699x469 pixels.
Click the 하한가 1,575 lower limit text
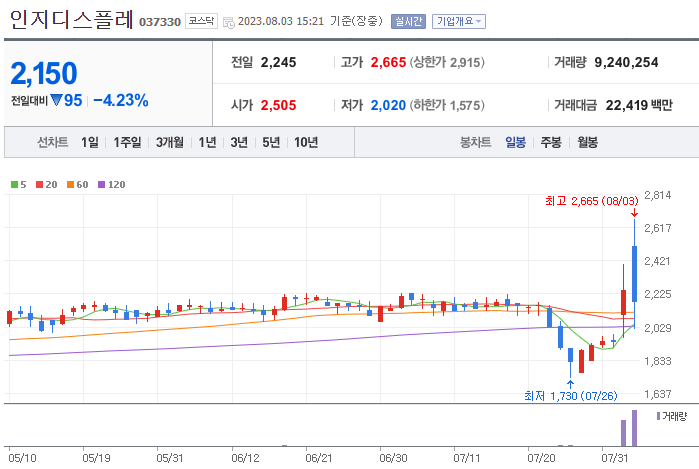[x=447, y=106]
